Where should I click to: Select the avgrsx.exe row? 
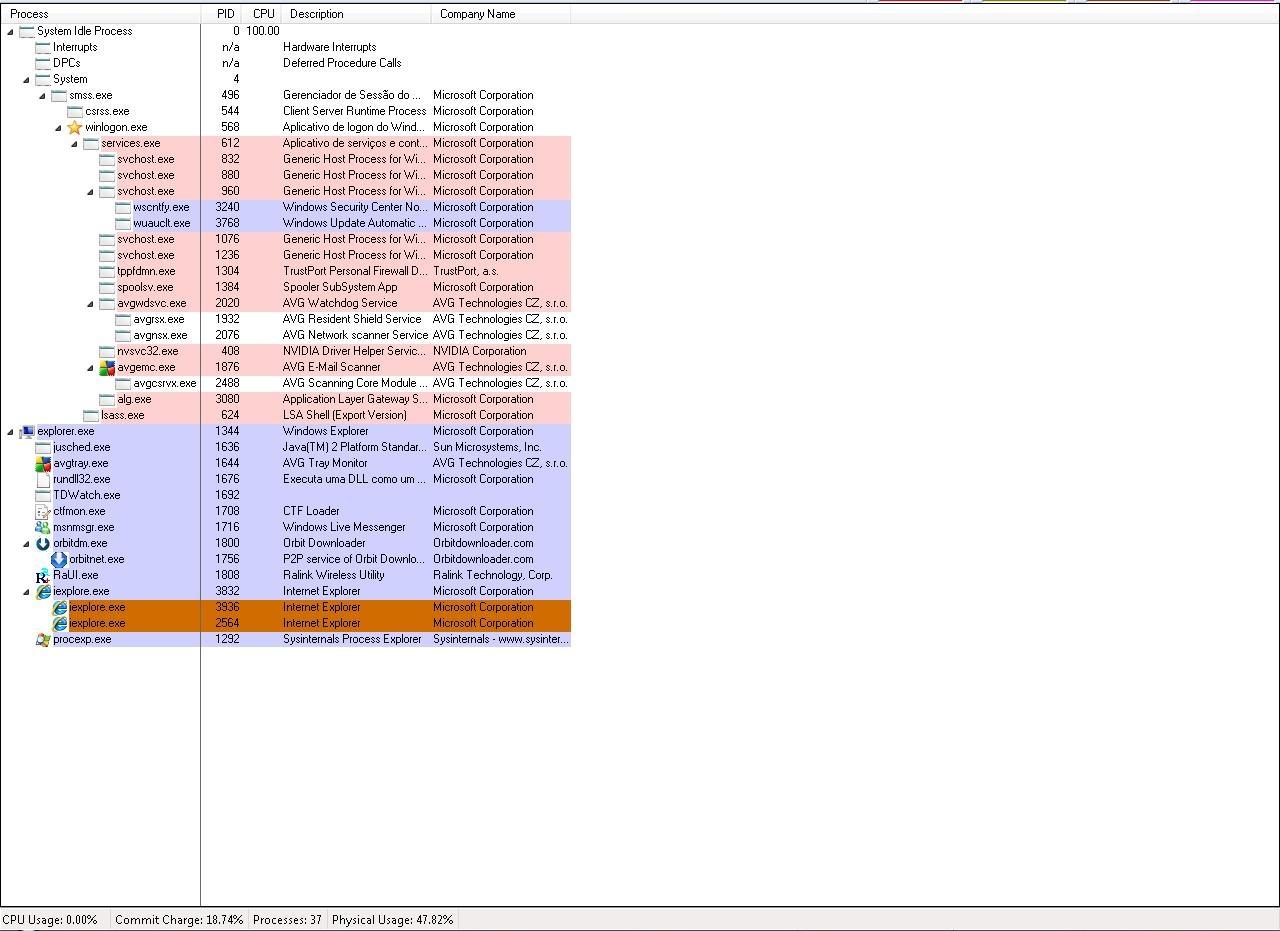(285, 319)
